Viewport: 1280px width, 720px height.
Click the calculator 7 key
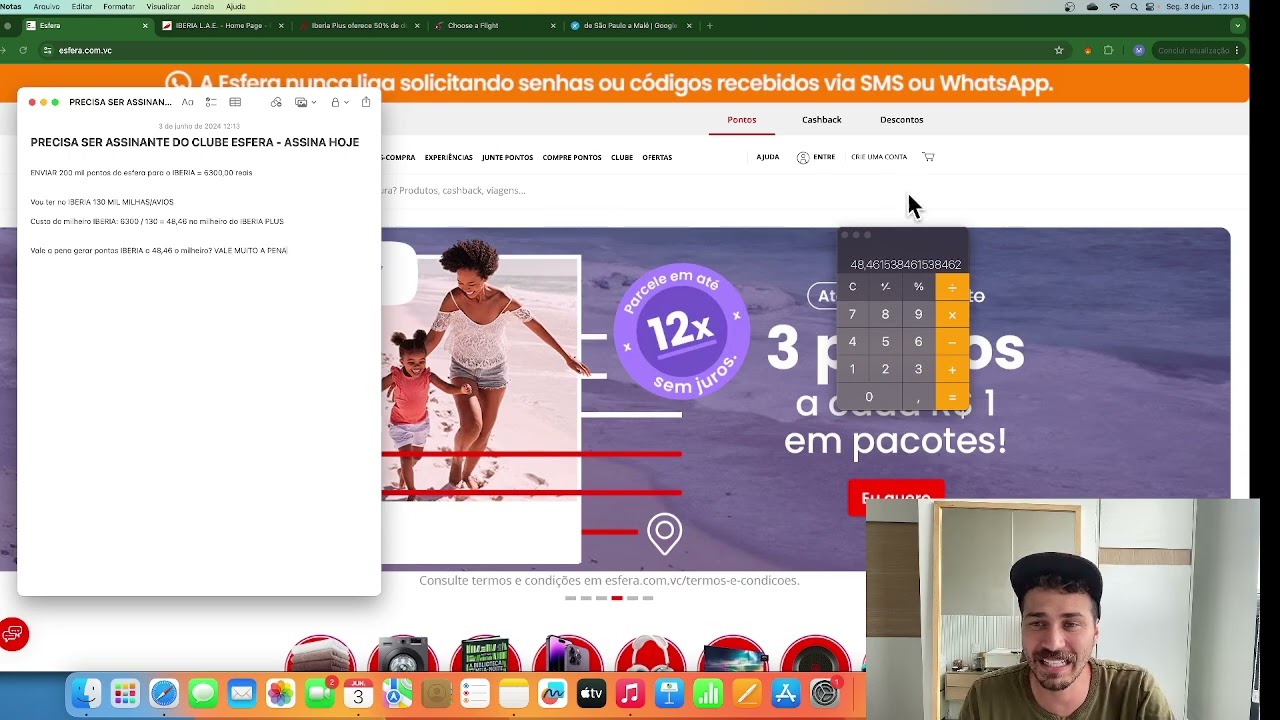point(852,315)
